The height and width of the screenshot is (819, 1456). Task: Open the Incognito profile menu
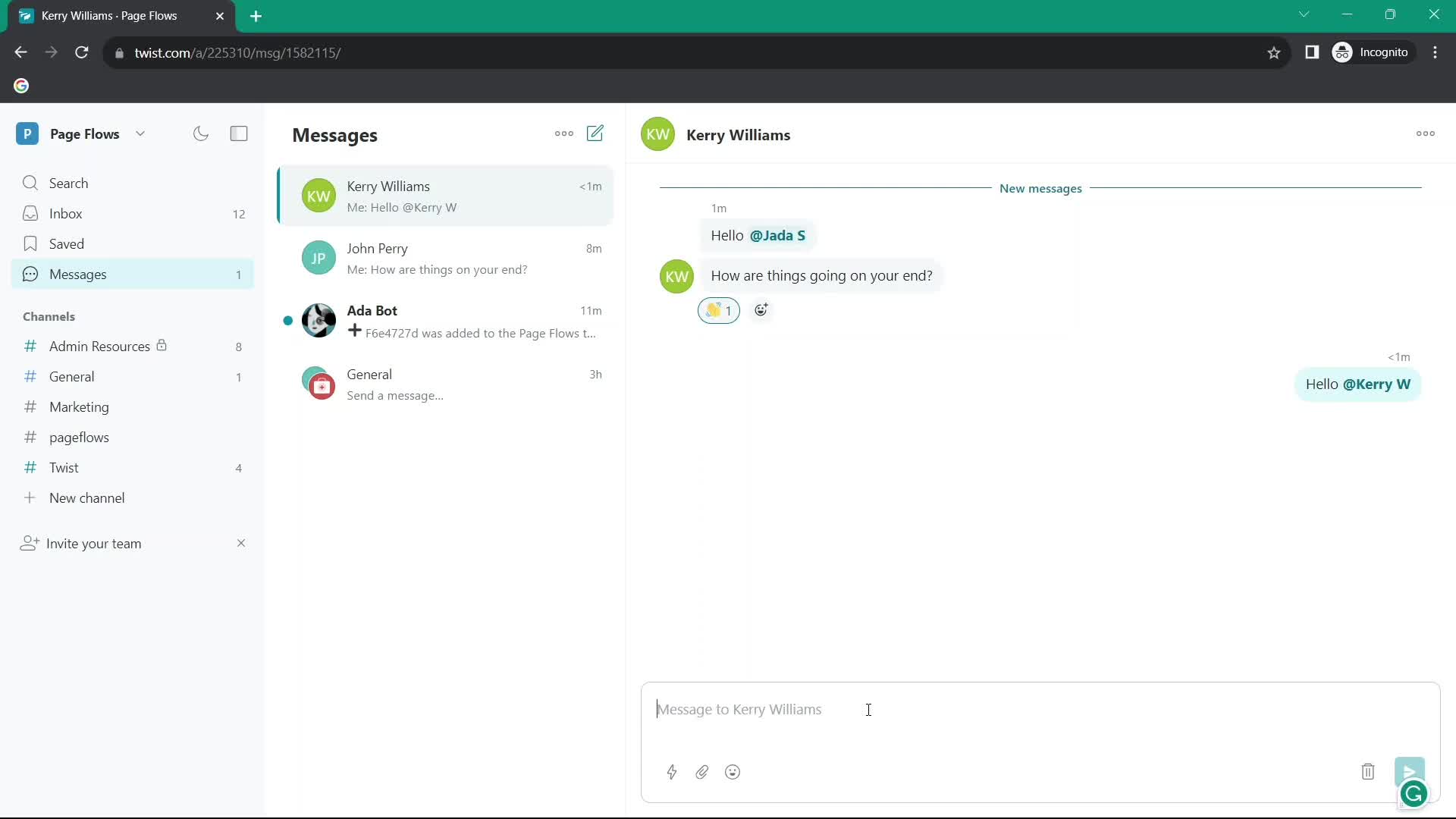click(1373, 52)
